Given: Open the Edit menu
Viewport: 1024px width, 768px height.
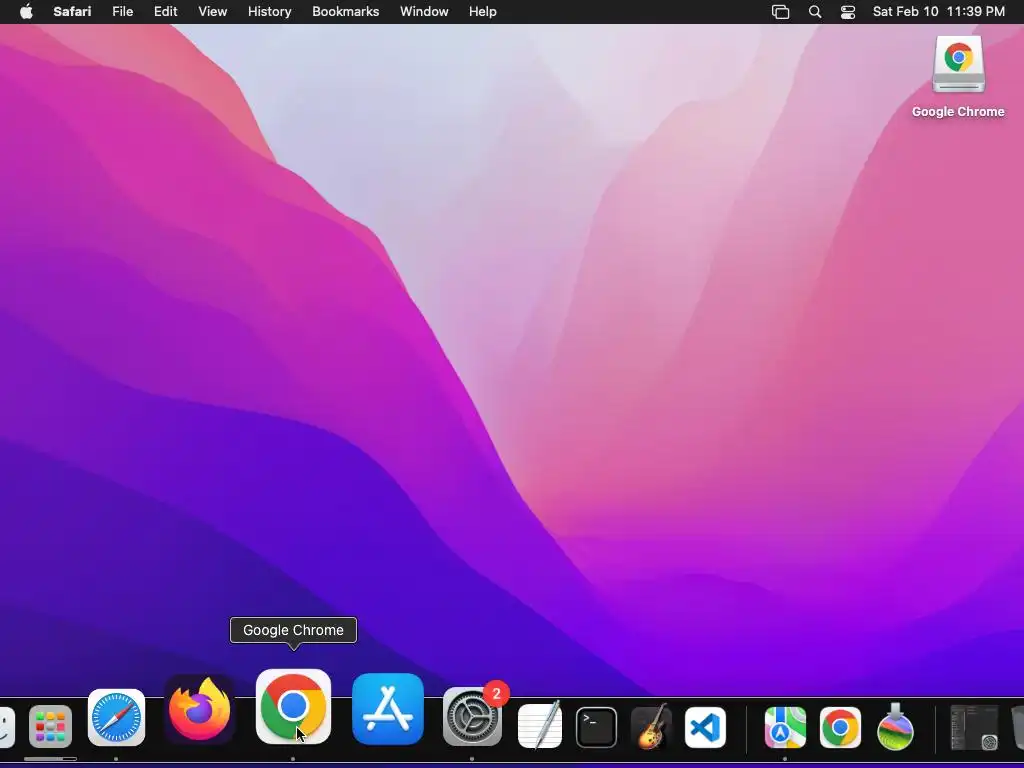Looking at the screenshot, I should coord(165,12).
